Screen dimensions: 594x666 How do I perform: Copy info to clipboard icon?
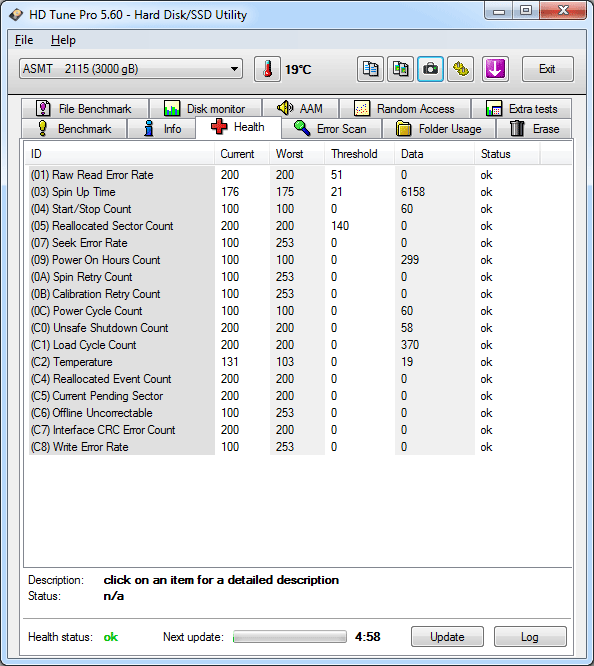tap(370, 69)
